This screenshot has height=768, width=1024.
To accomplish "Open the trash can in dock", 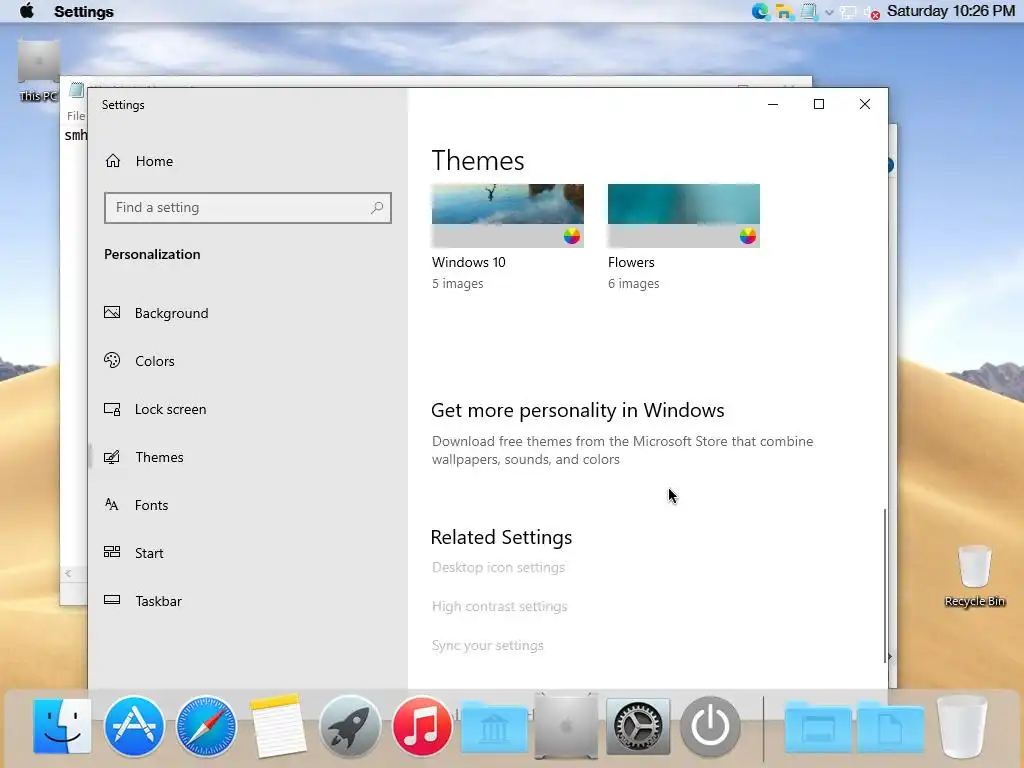I will [962, 726].
